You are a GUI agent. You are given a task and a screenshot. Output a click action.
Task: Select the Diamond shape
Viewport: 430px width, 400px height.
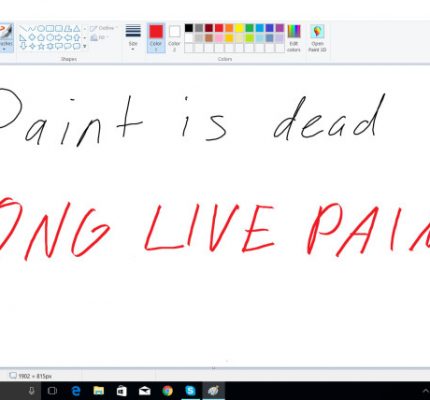pyautogui.click(x=32, y=37)
